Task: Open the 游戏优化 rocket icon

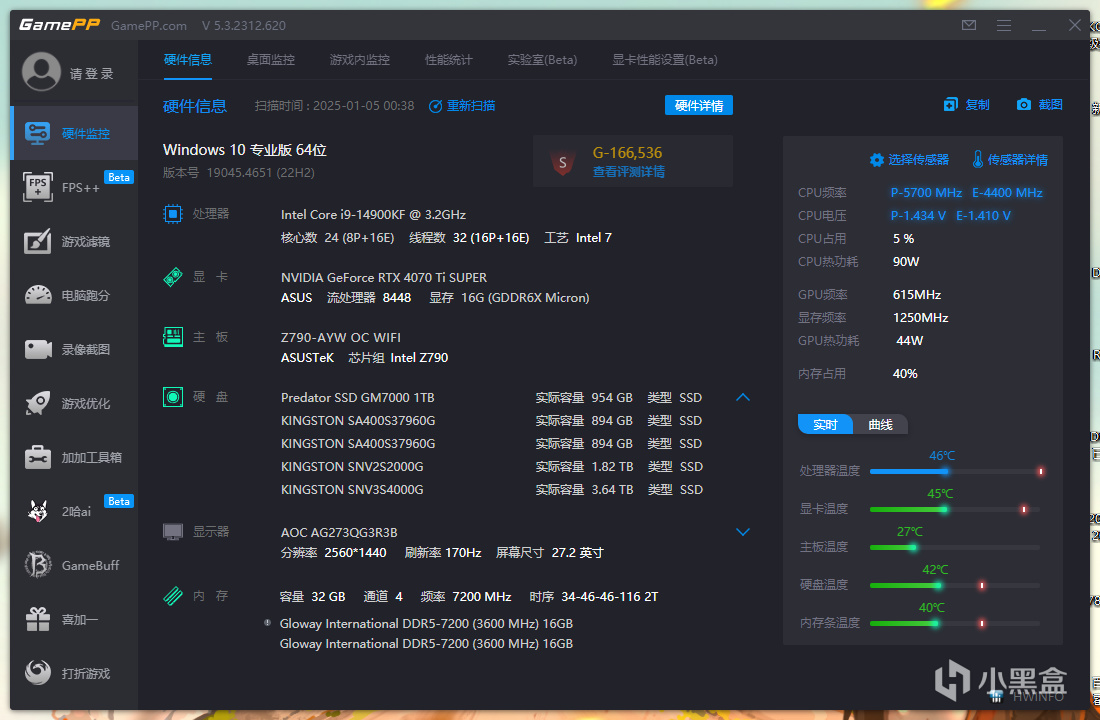Action: coord(38,403)
